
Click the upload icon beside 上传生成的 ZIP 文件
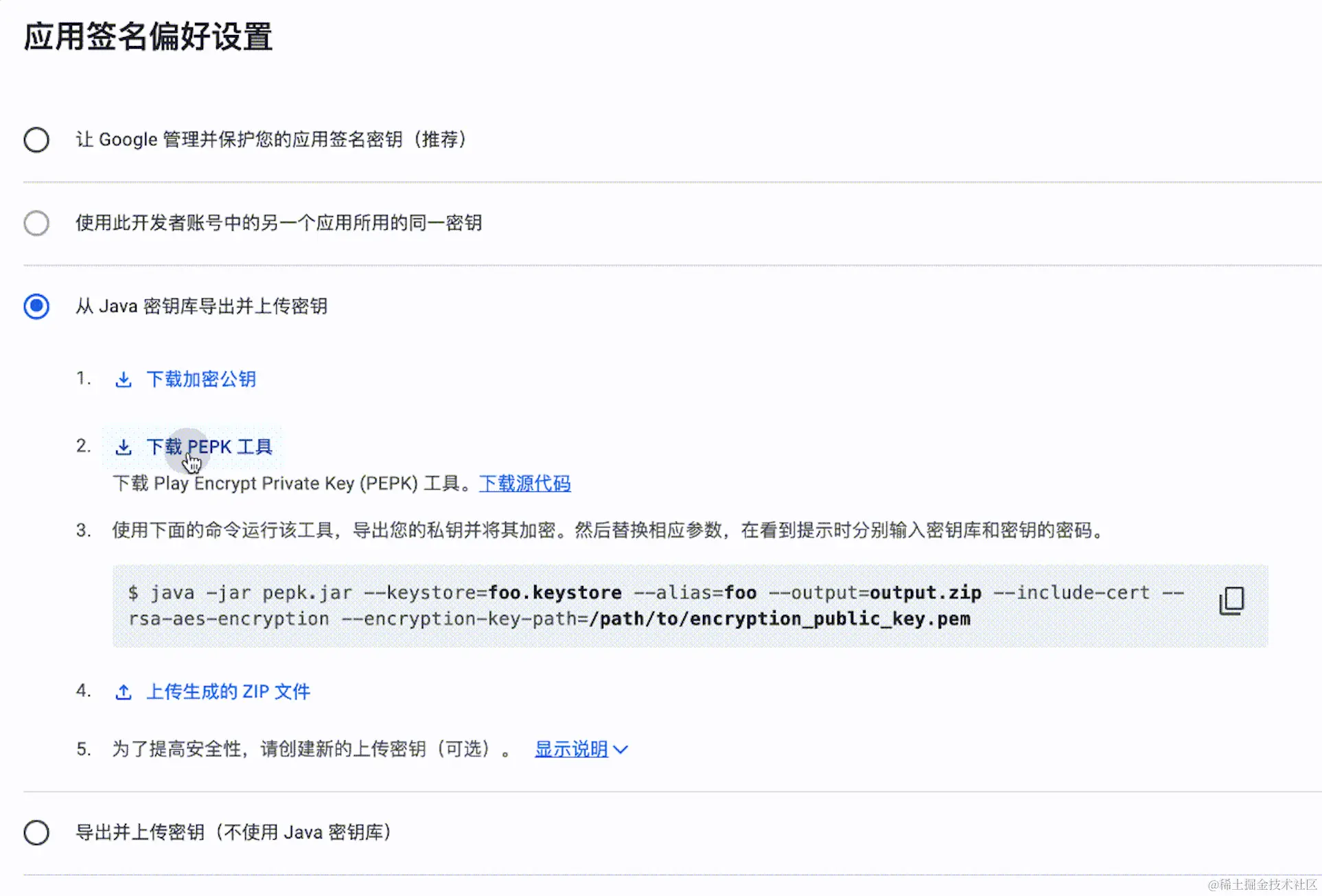pos(124,692)
